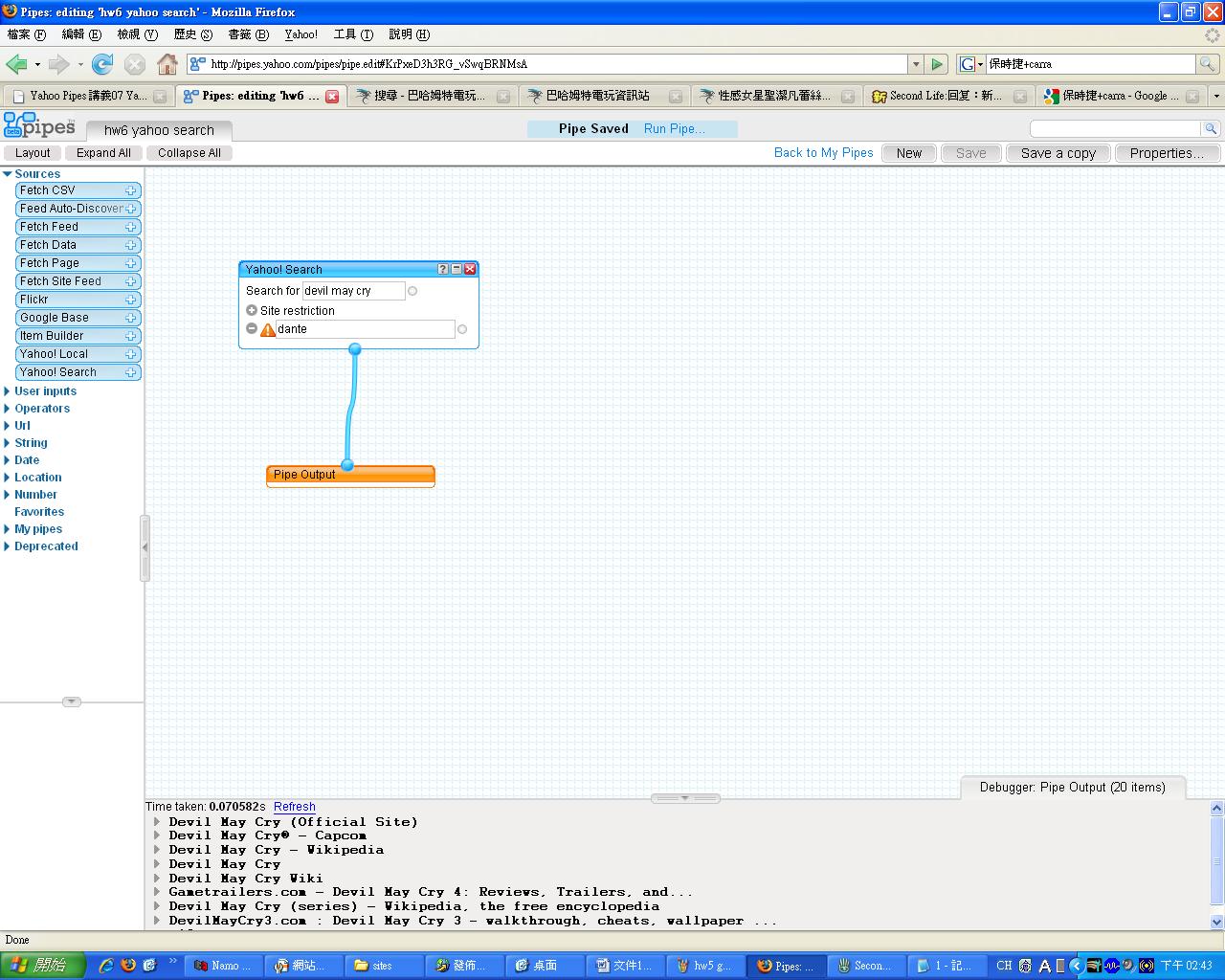Expand the Operators section
1225x980 pixels.
tap(7, 409)
